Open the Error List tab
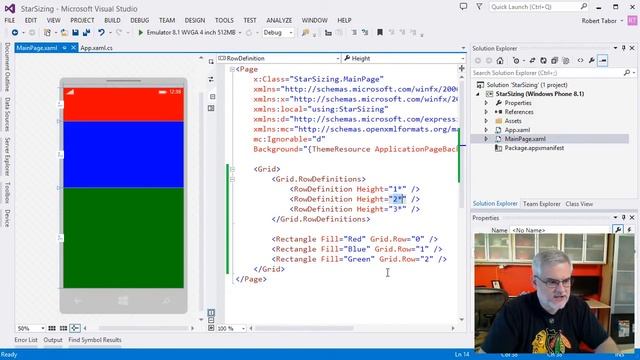Screen dimensions: 640x360 pos(26,340)
